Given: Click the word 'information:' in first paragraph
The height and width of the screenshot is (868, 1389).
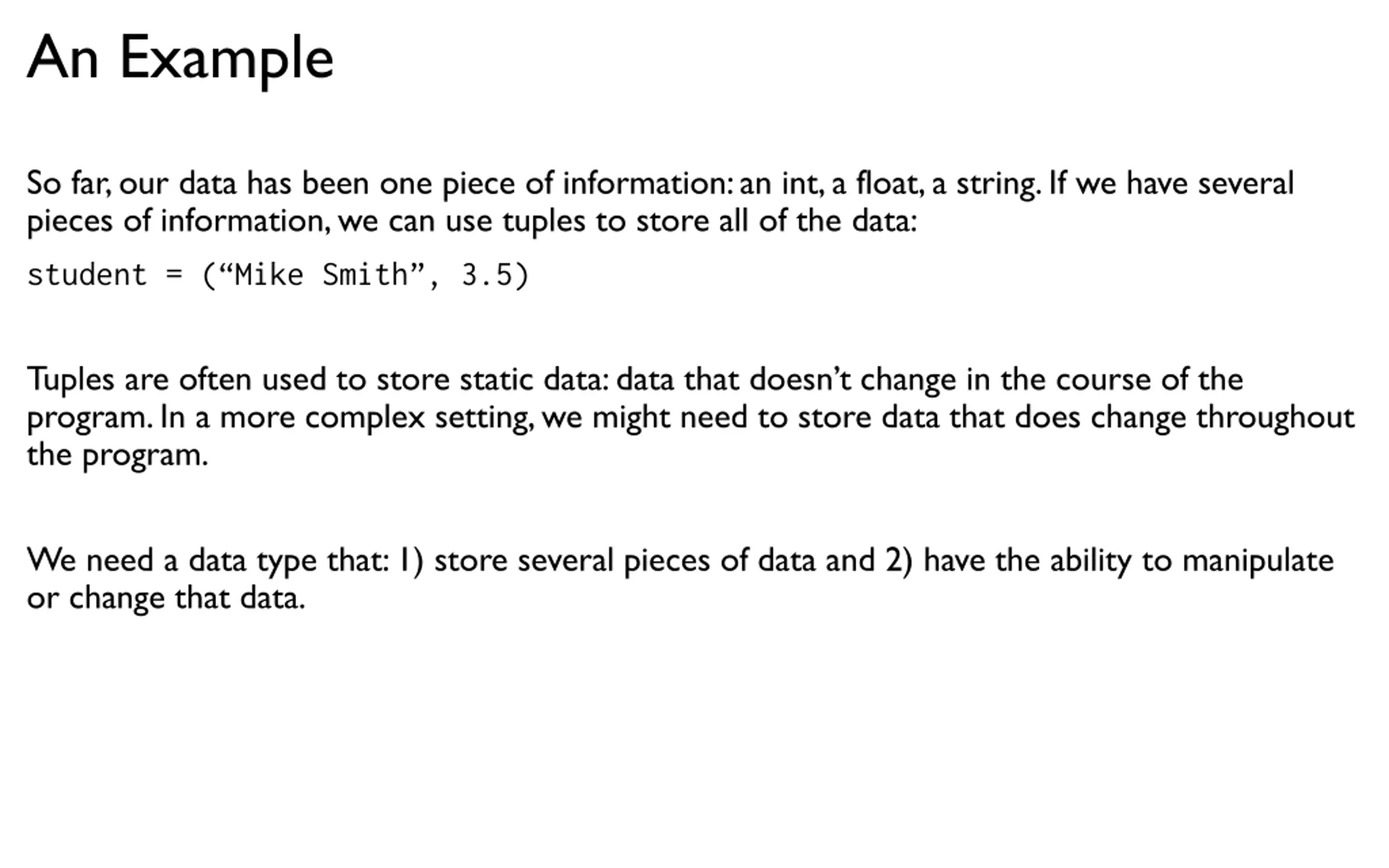Looking at the screenshot, I should pos(648,184).
